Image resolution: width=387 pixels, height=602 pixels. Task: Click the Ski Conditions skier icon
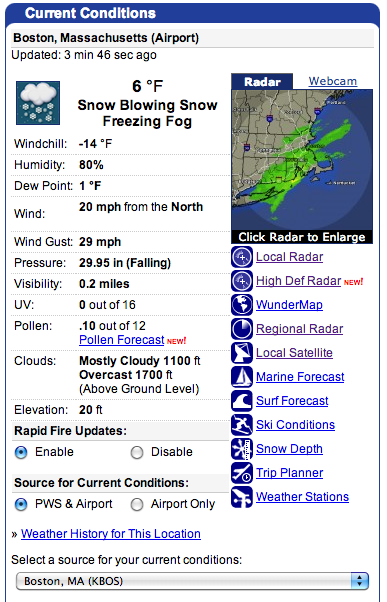click(242, 425)
